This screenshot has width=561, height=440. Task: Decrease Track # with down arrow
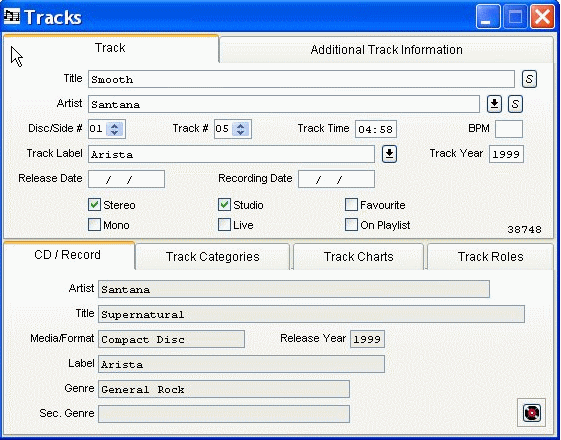pyautogui.click(x=241, y=132)
